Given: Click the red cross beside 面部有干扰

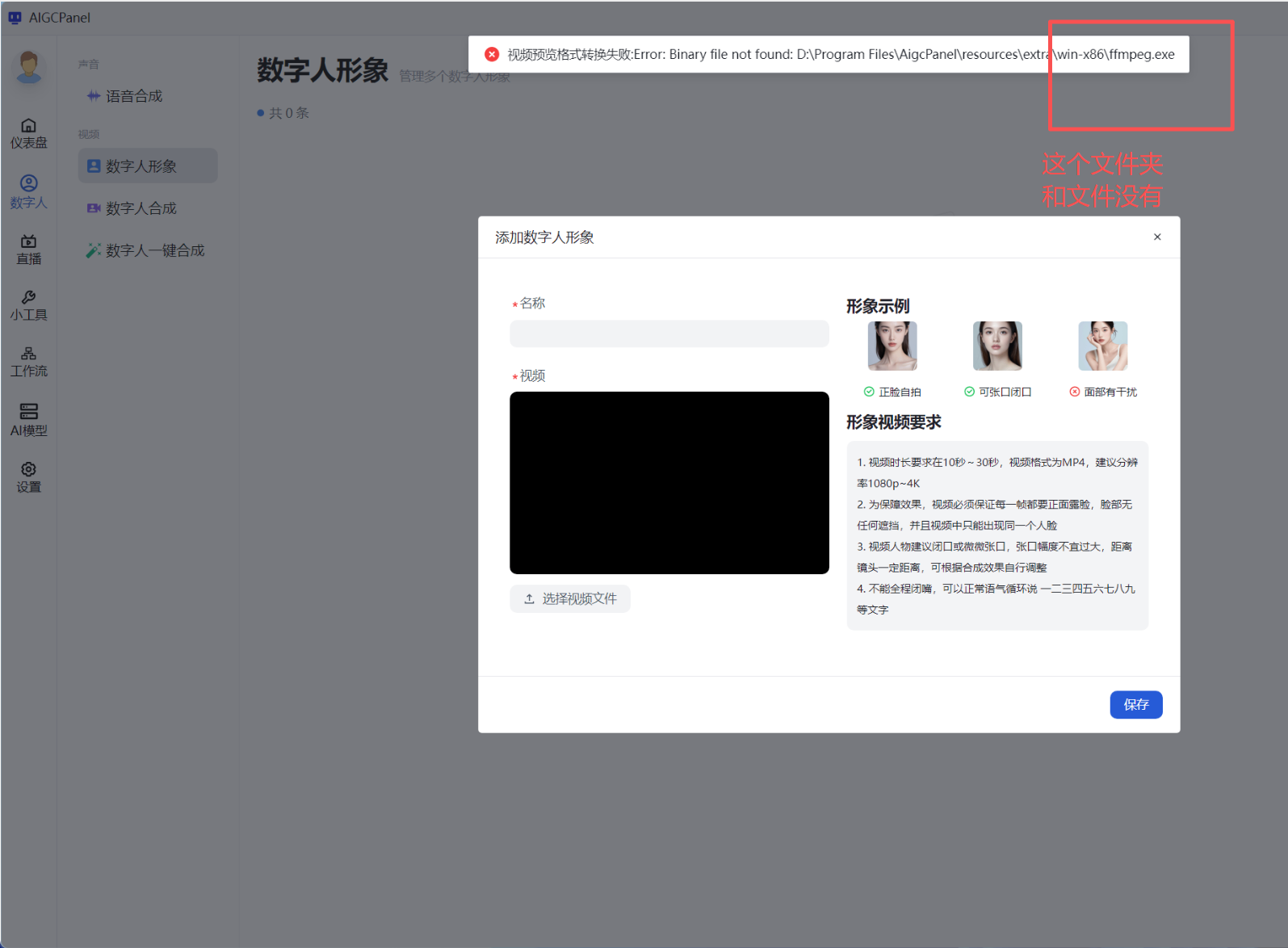Looking at the screenshot, I should point(1074,392).
